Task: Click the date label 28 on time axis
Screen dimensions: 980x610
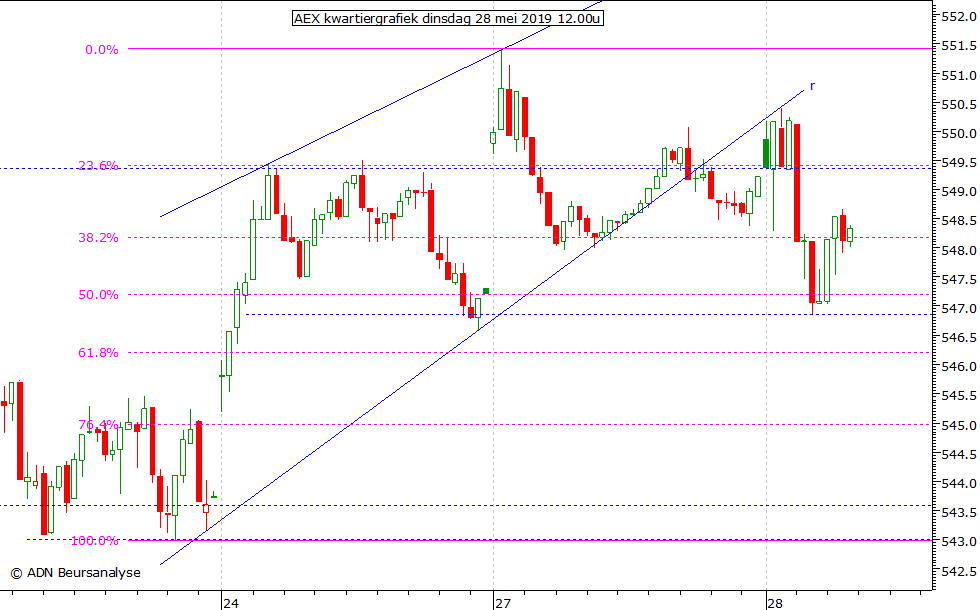Action: tap(774, 603)
